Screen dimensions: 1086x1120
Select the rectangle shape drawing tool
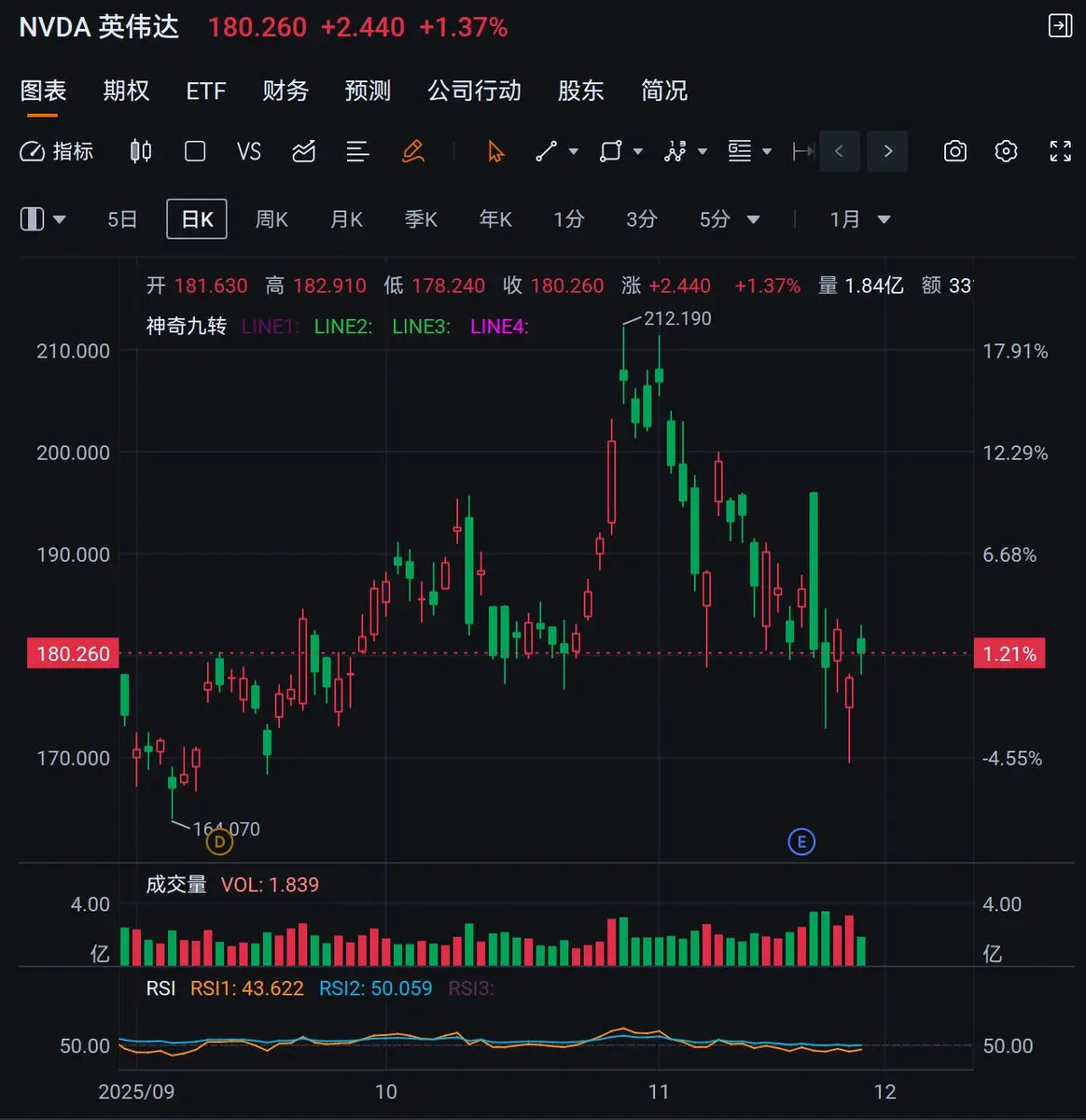pos(610,151)
